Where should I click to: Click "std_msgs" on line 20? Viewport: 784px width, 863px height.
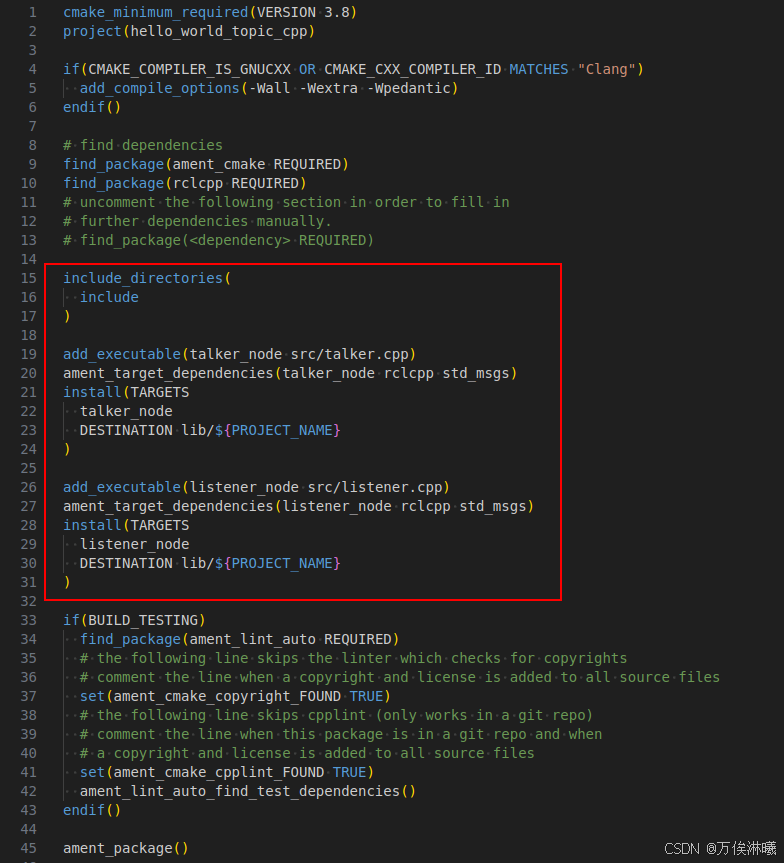coord(476,373)
